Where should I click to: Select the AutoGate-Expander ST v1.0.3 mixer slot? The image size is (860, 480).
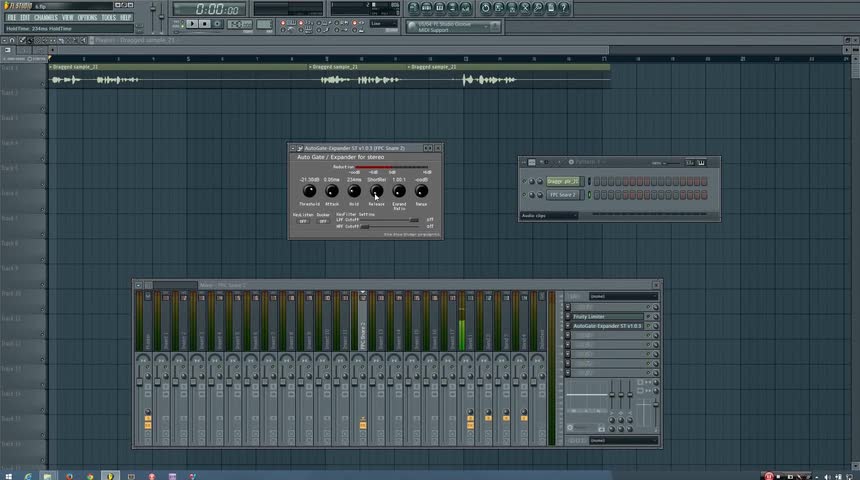pyautogui.click(x=607, y=326)
